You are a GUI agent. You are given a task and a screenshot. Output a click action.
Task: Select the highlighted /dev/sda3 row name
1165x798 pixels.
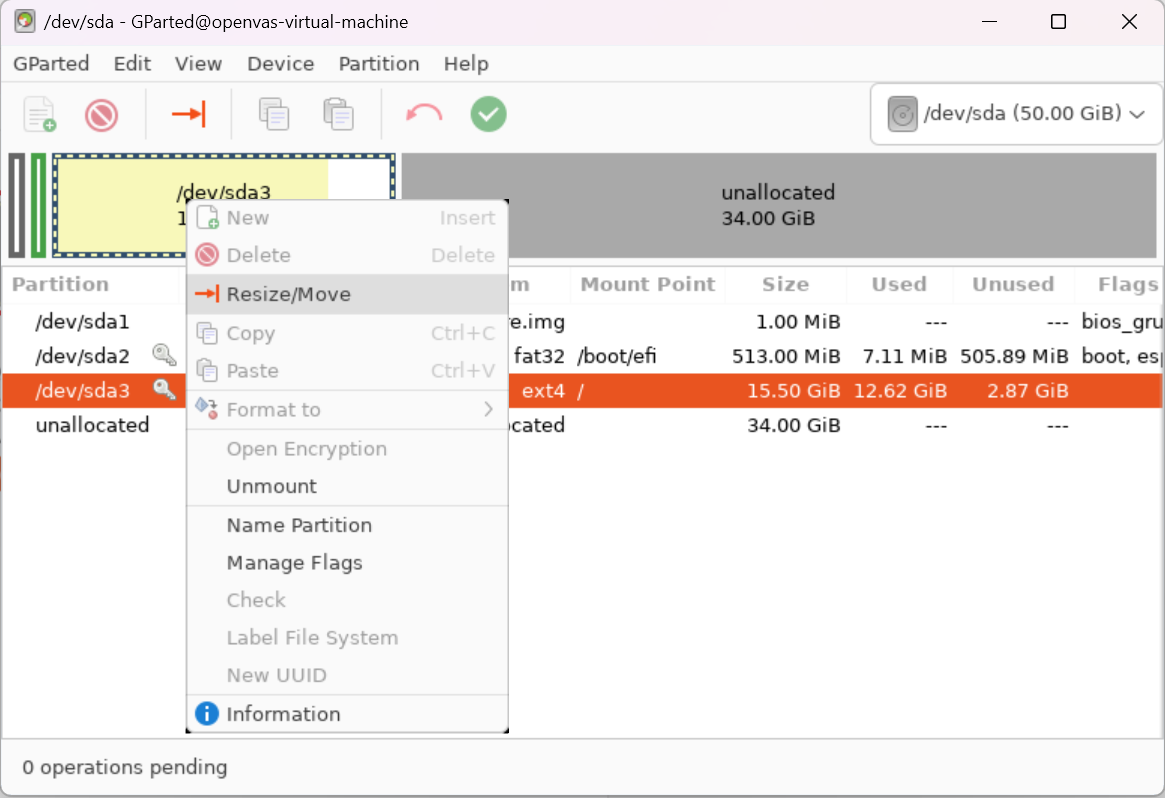(82, 390)
